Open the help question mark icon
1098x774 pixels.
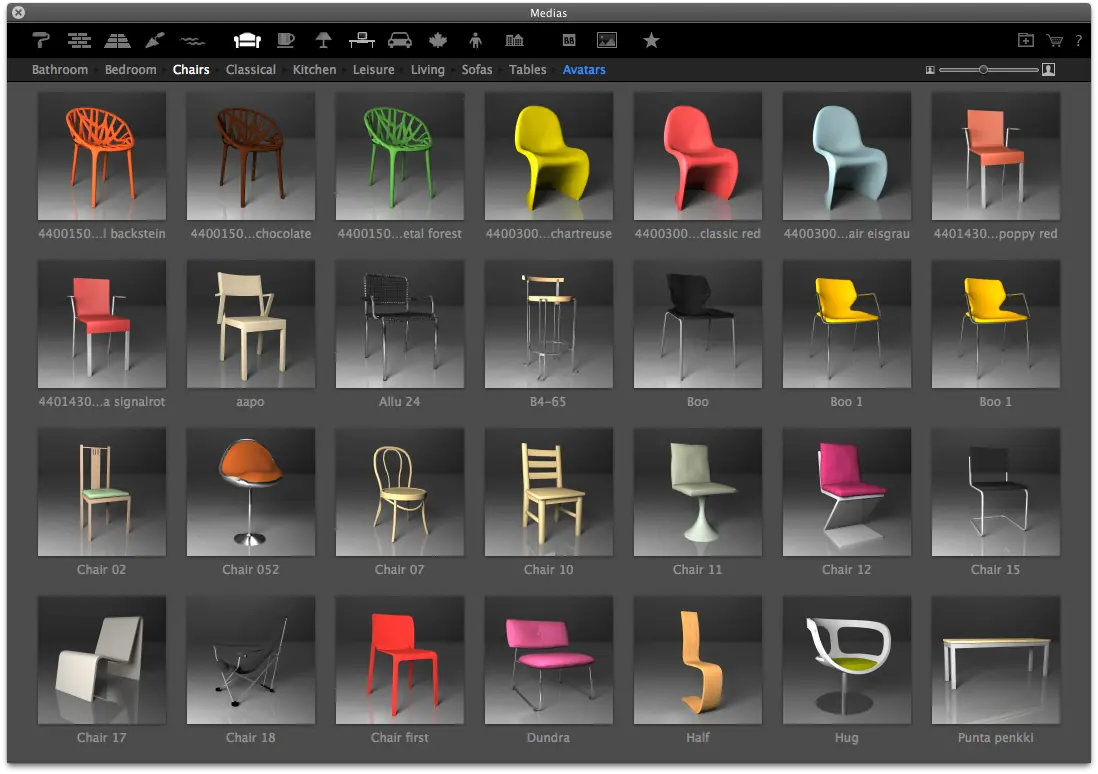click(1078, 41)
